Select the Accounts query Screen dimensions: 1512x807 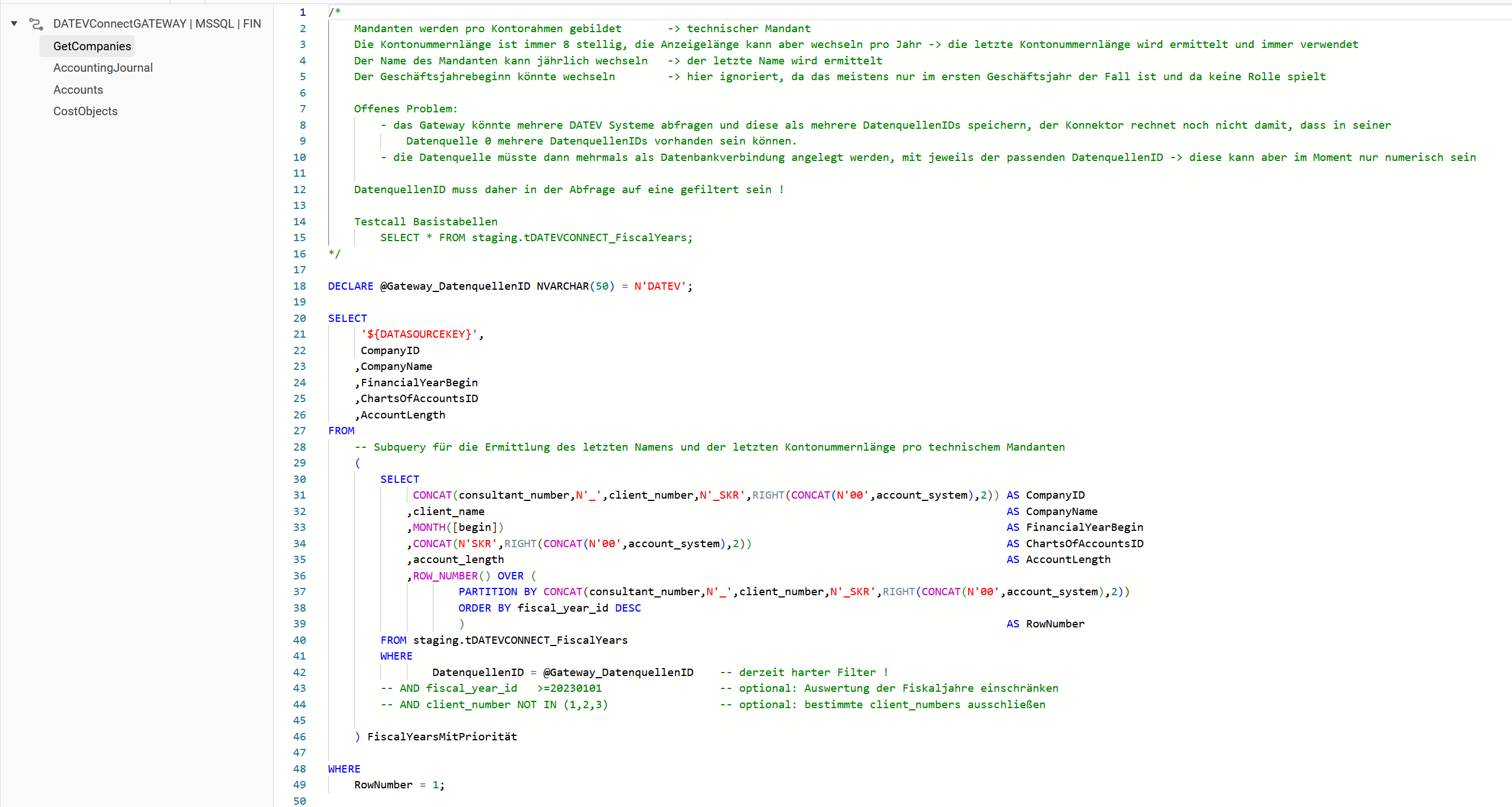78,89
